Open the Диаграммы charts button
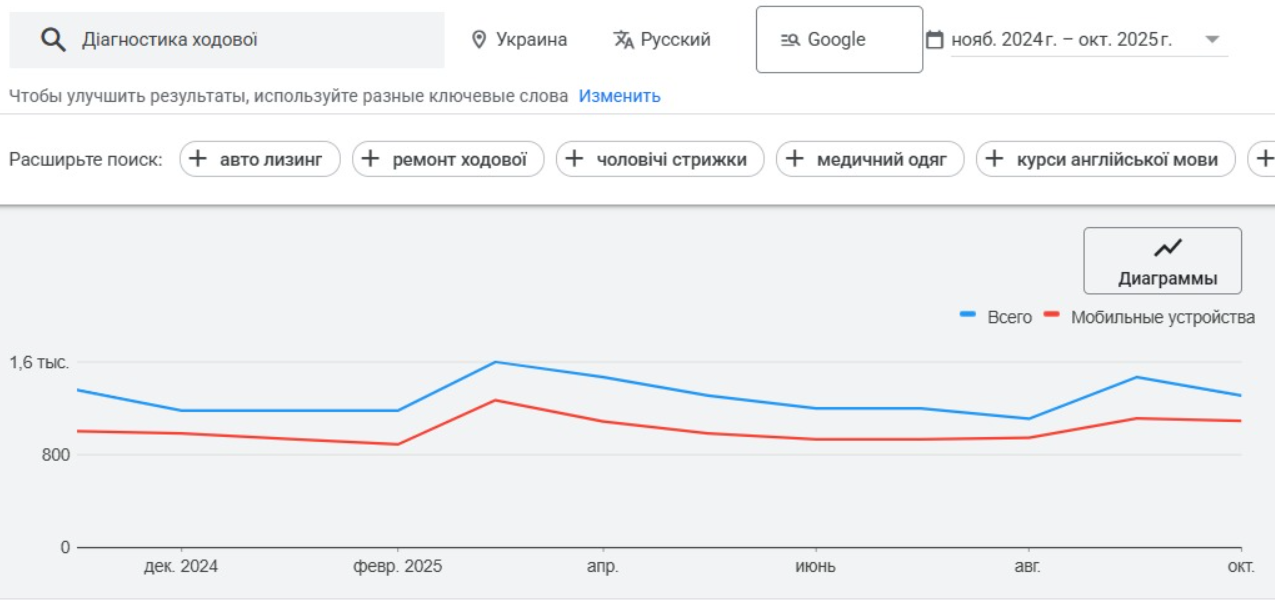This screenshot has width=1275, height=600. tap(1162, 261)
